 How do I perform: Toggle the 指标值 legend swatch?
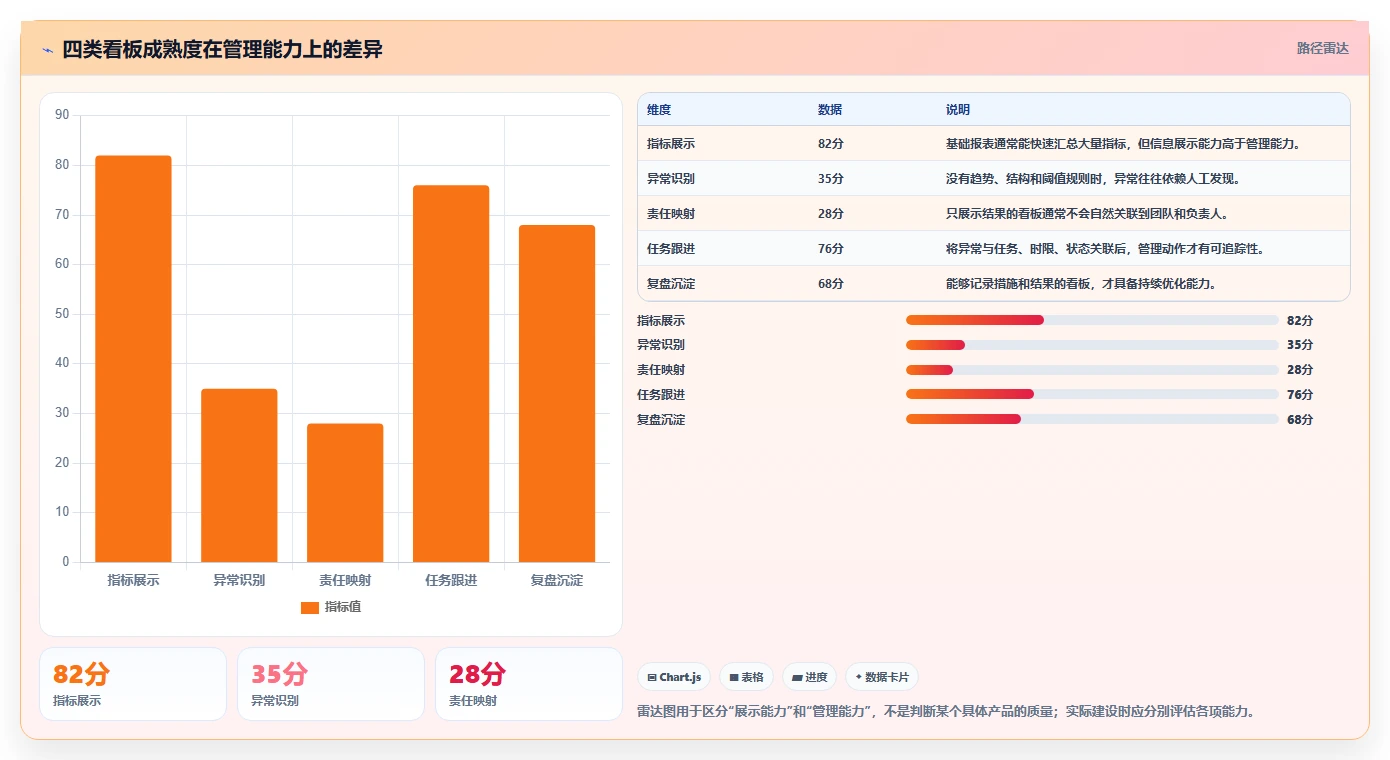(x=310, y=607)
